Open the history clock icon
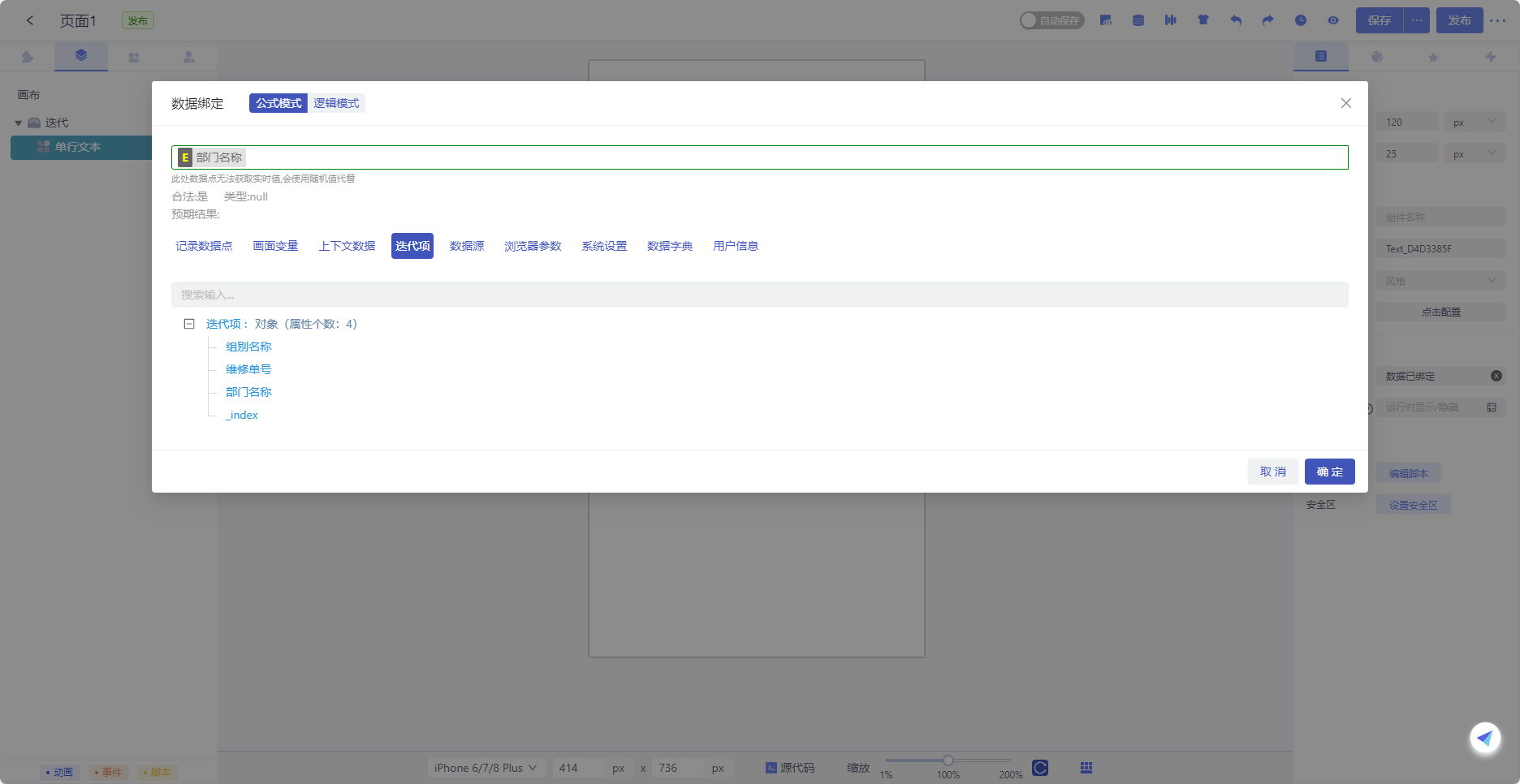Viewport: 1520px width, 784px height. coord(1301,20)
